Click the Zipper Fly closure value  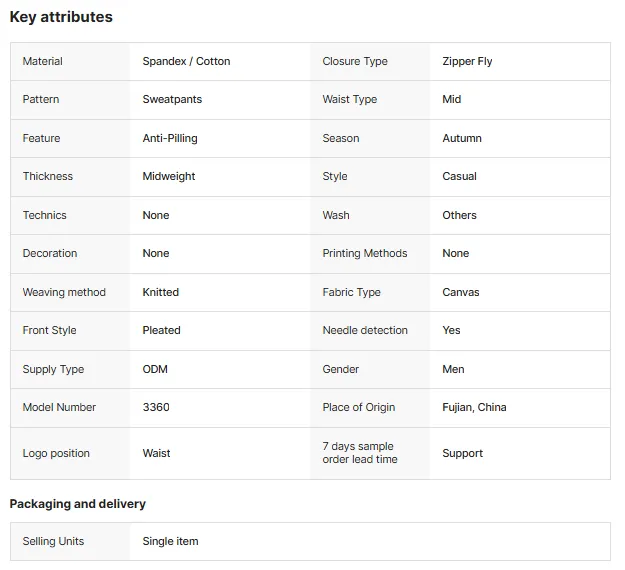(467, 61)
